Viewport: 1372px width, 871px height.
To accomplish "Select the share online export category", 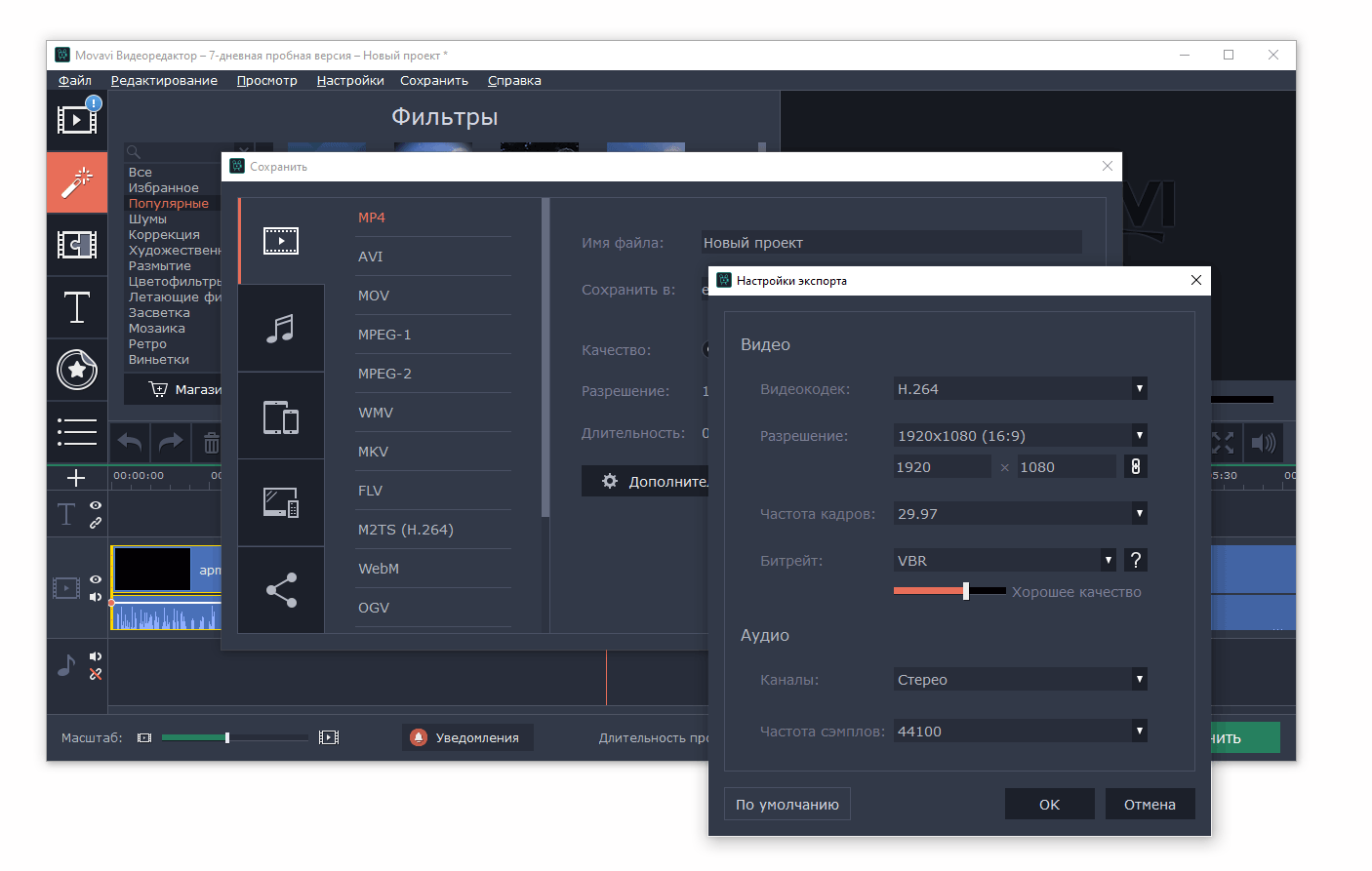I will (281, 590).
